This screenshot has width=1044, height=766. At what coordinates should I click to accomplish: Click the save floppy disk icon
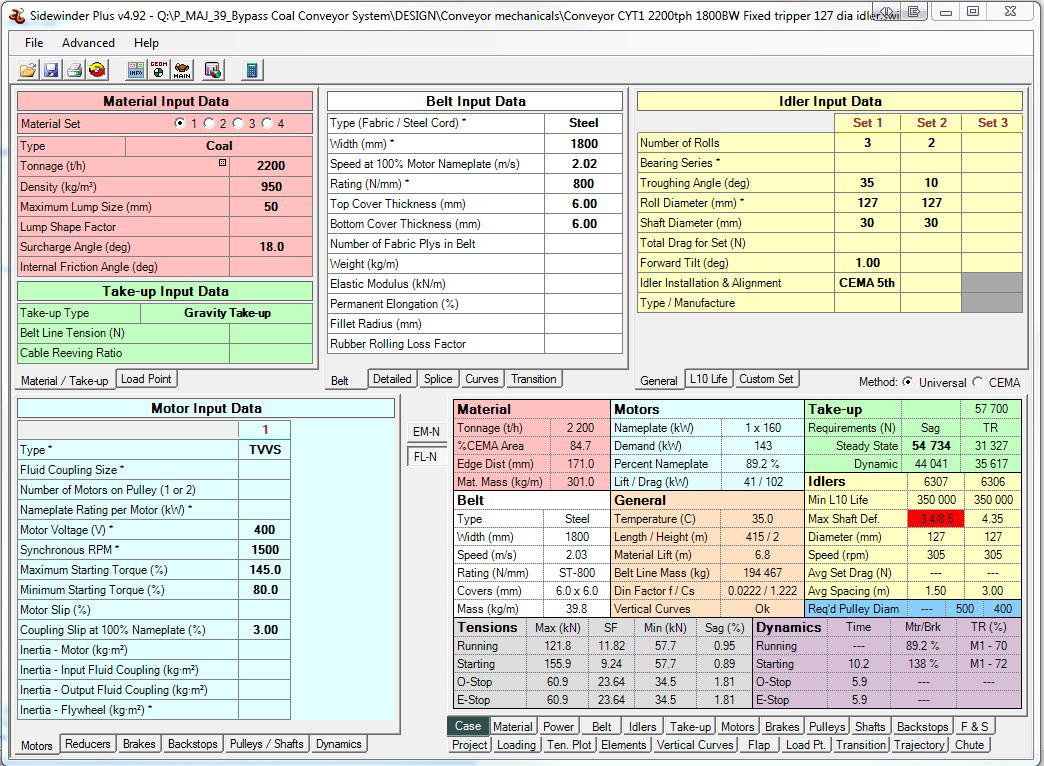(50, 70)
